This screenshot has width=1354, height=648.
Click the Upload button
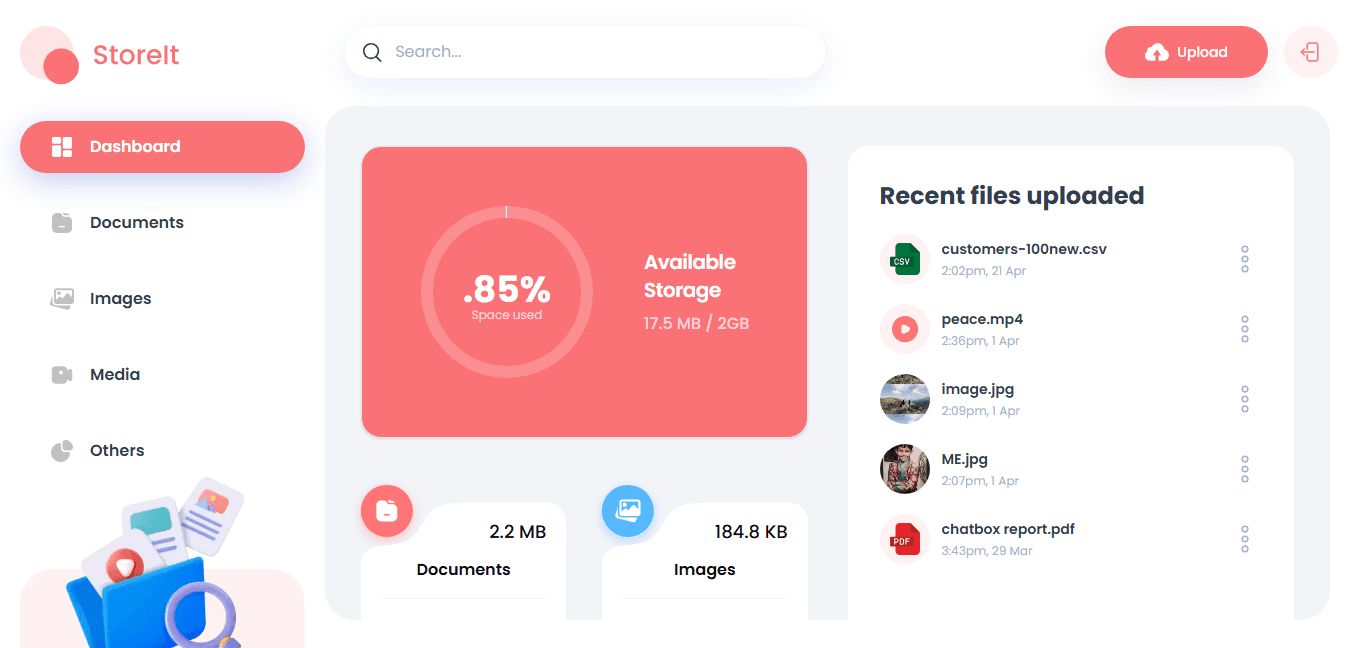coord(1186,51)
